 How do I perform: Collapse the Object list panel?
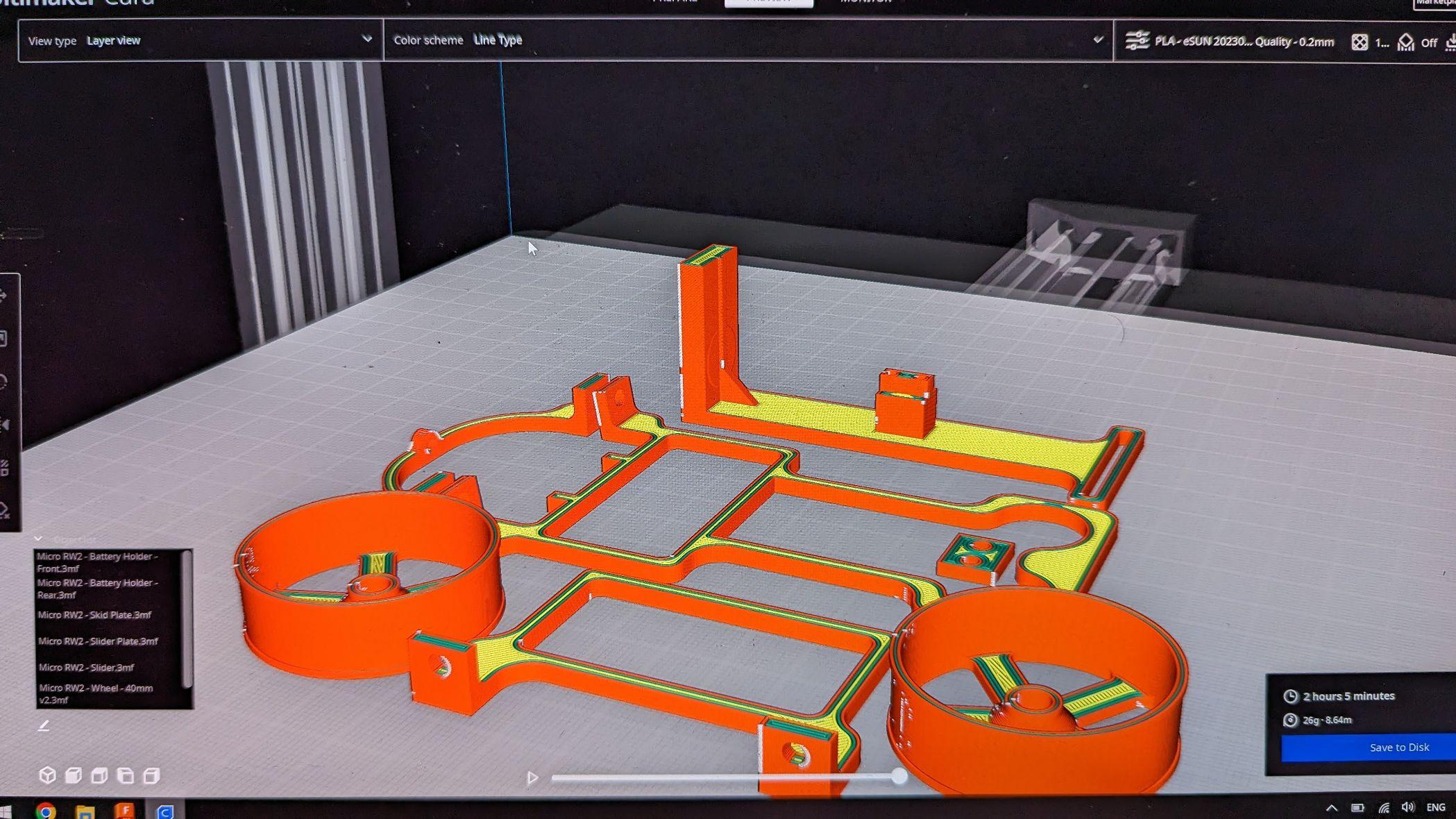click(38, 539)
